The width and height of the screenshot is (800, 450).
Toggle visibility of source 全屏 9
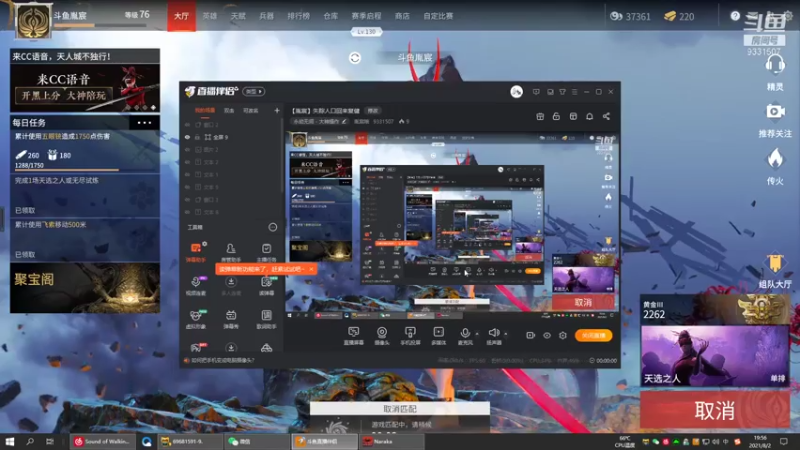point(187,137)
